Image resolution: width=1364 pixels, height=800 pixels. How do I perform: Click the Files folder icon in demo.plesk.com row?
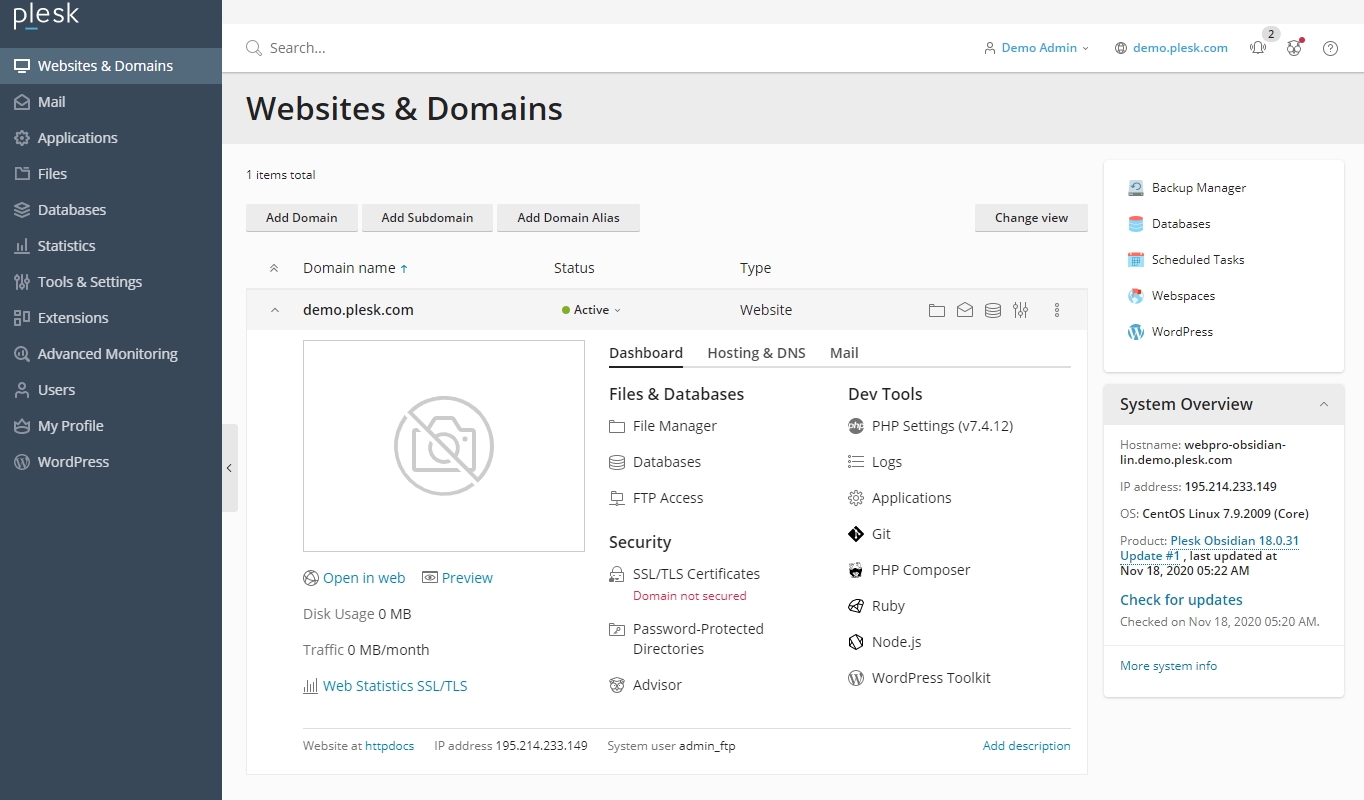point(936,310)
